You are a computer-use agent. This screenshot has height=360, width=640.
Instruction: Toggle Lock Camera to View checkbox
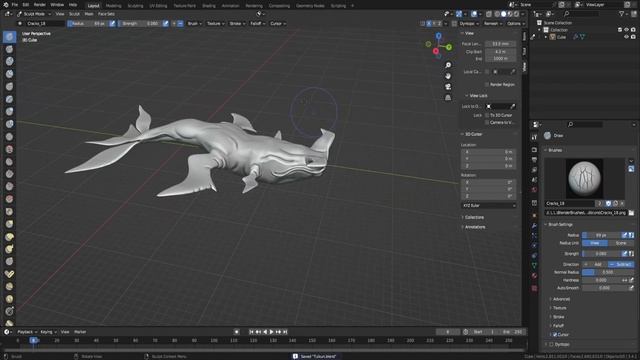pyautogui.click(x=487, y=122)
